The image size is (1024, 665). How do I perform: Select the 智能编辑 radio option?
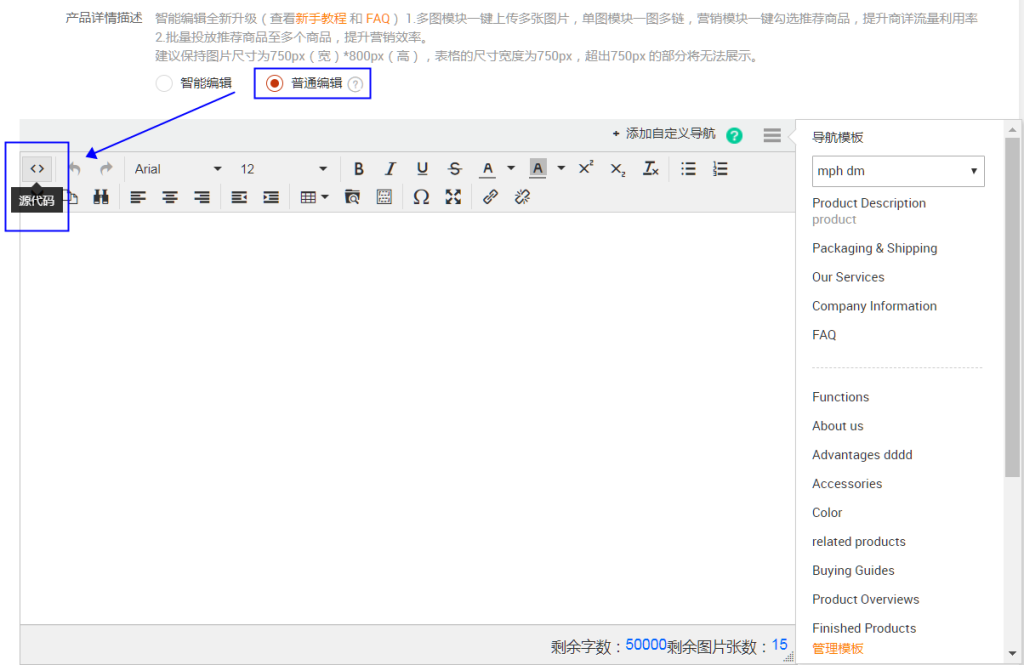(x=164, y=84)
